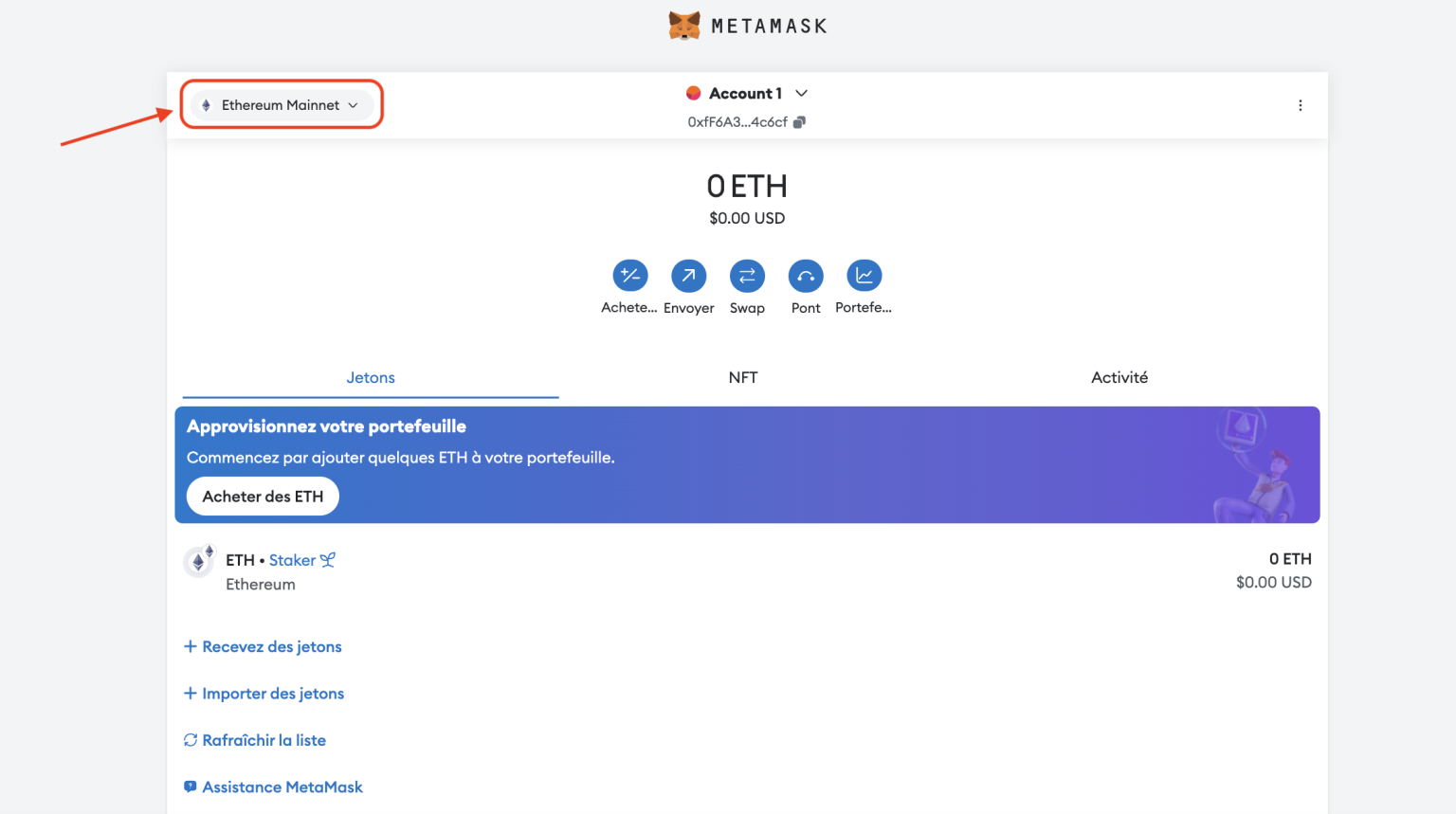Click the Swap icon
This screenshot has width=1456, height=814.
(747, 276)
